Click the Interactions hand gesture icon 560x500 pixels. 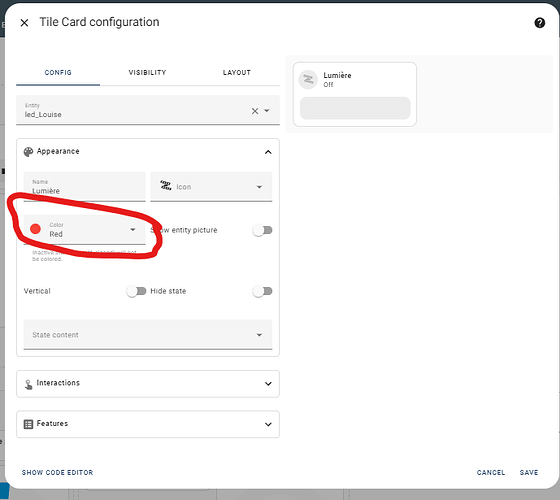click(x=28, y=384)
